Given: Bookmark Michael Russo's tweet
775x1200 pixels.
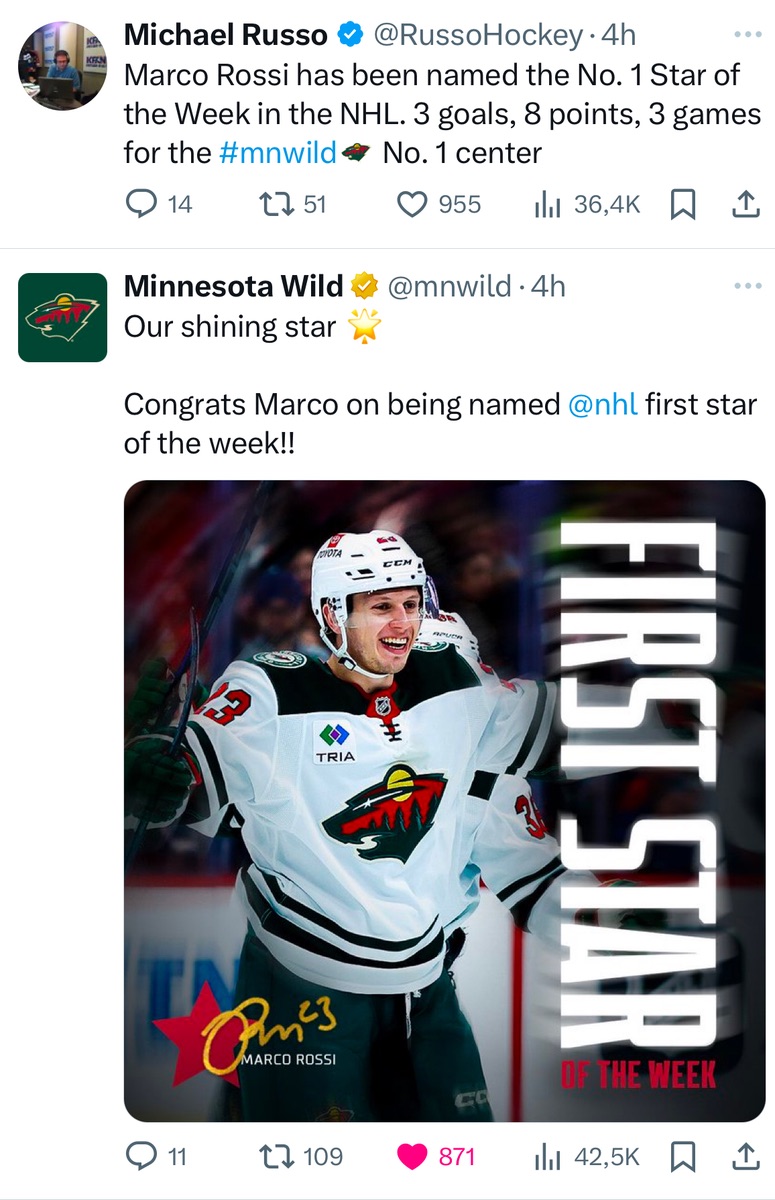Looking at the screenshot, I should [x=682, y=204].
